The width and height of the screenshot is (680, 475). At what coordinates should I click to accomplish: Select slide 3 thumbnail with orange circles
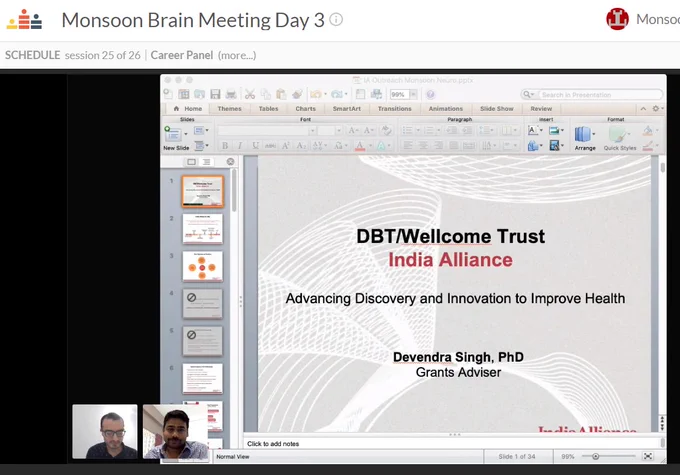point(203,266)
